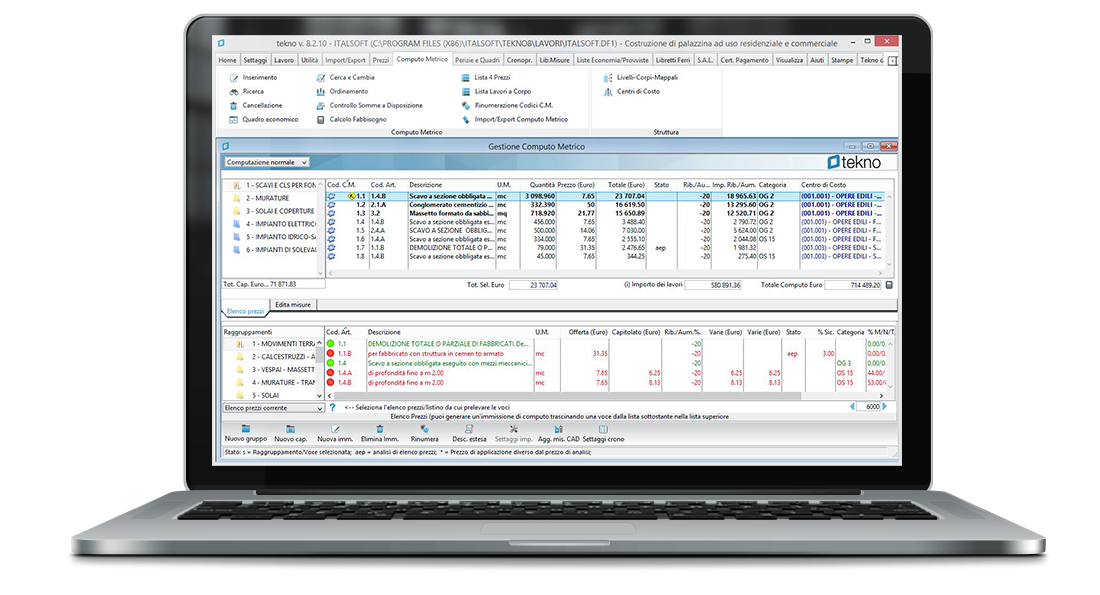Screen dimensions: 1100x595
Task: Open the Stampe ribbon tab
Action: coord(842,60)
